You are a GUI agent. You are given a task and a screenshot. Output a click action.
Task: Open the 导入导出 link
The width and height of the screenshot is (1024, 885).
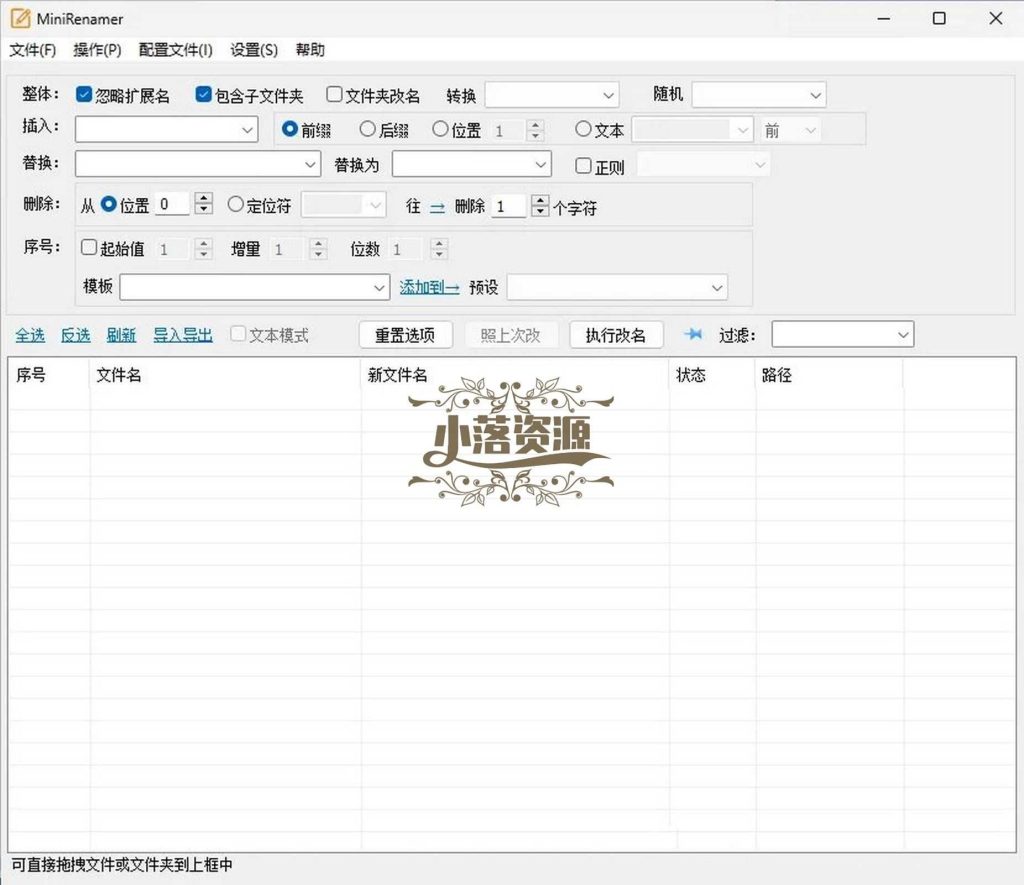click(183, 335)
